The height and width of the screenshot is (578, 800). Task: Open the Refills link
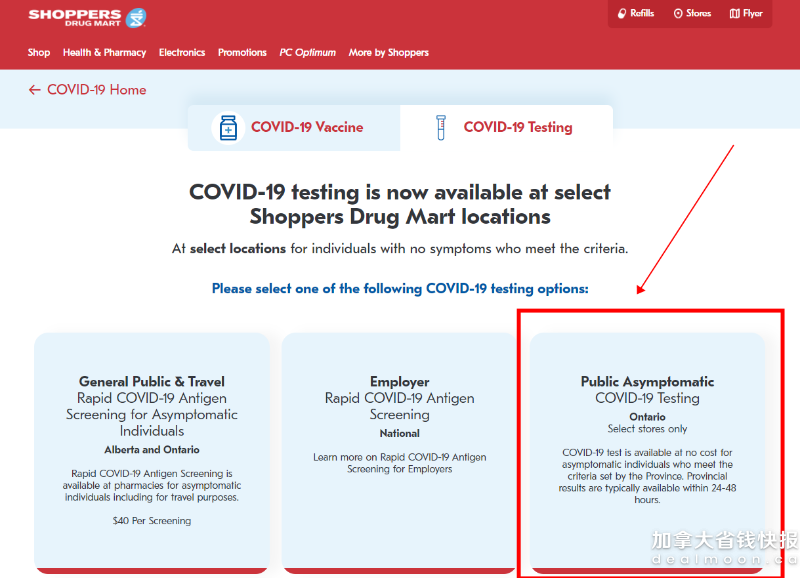tap(636, 14)
